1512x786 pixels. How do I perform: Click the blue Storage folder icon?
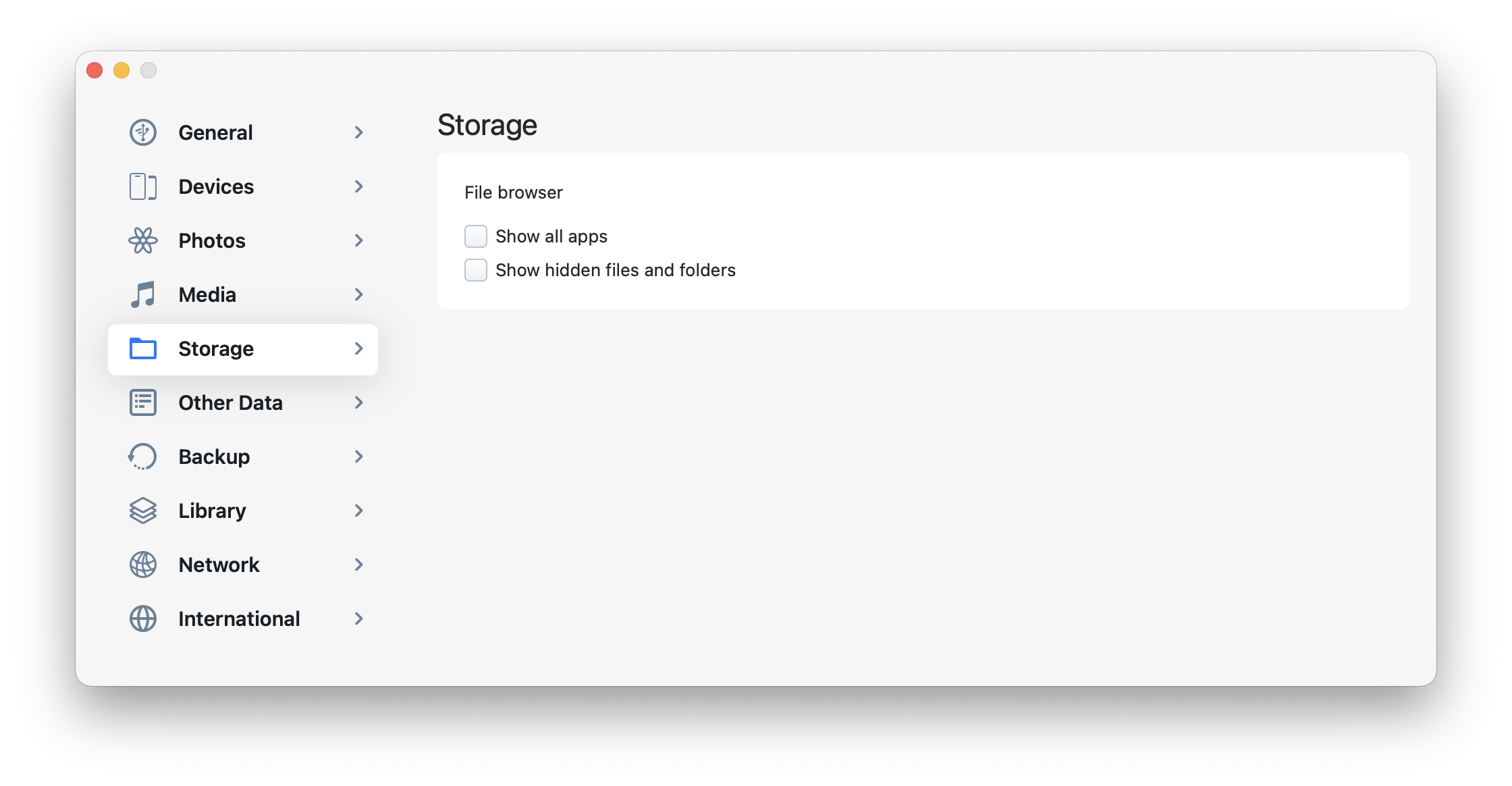pyautogui.click(x=143, y=348)
